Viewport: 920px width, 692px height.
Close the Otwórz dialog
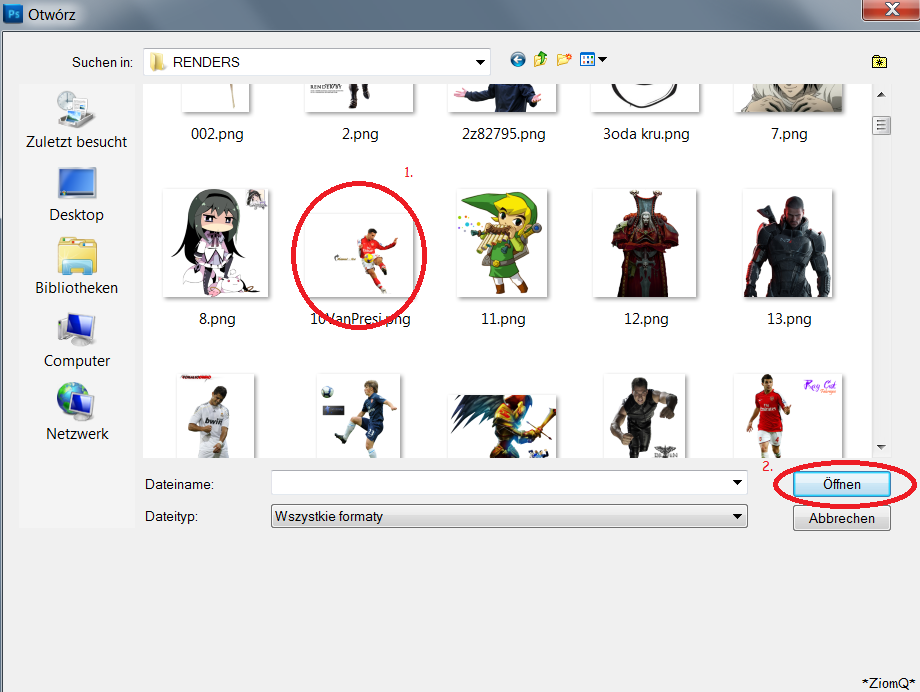(x=891, y=10)
